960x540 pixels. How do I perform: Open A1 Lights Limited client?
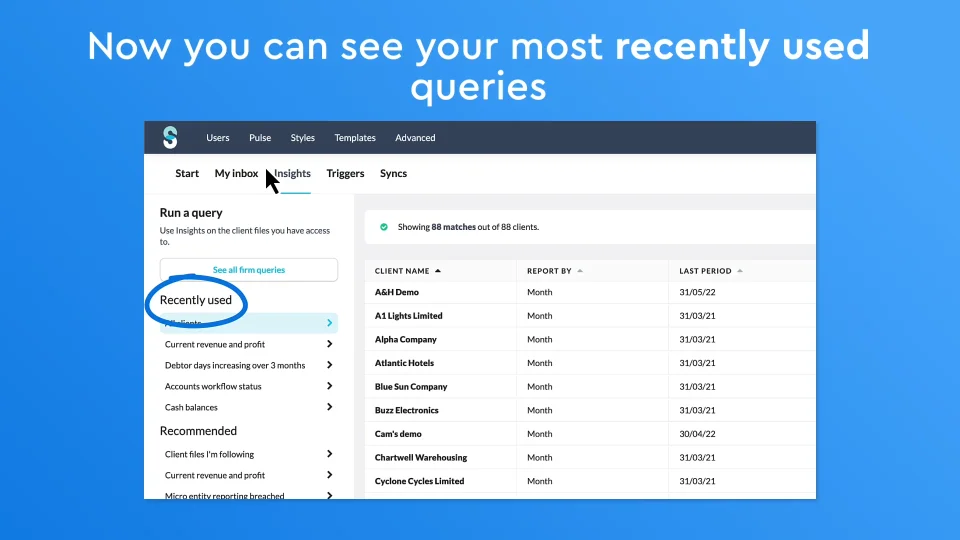click(408, 316)
